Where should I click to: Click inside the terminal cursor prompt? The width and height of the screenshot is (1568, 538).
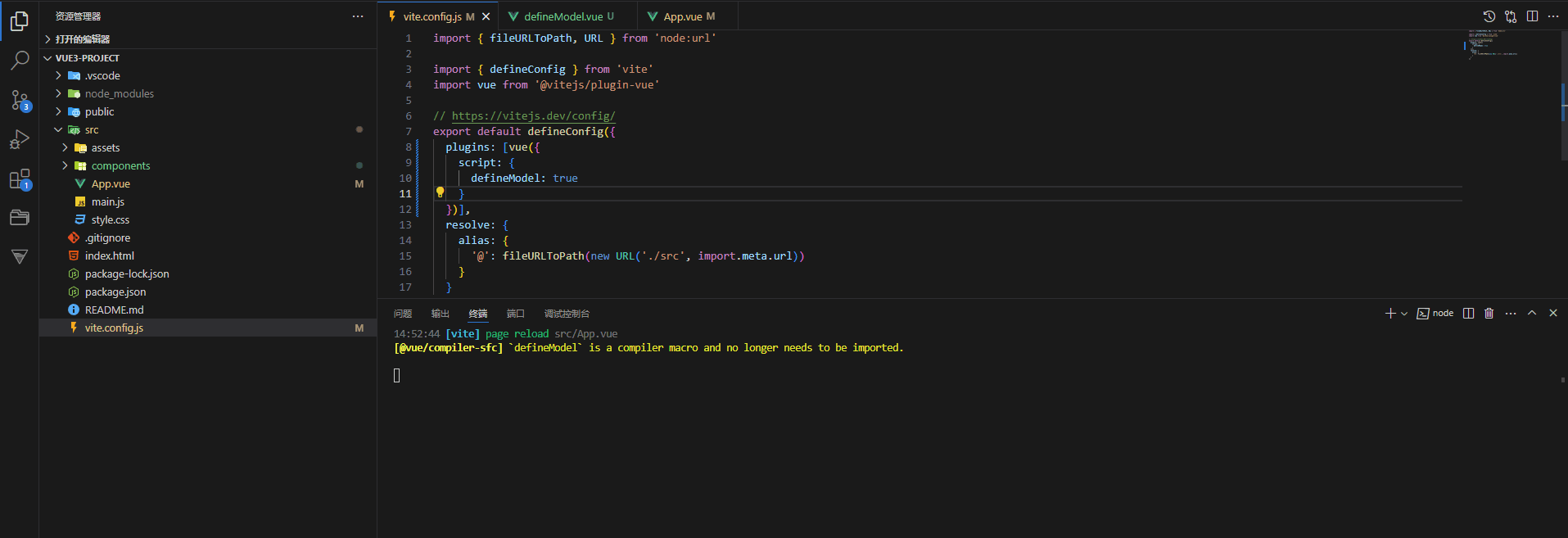tap(397, 375)
